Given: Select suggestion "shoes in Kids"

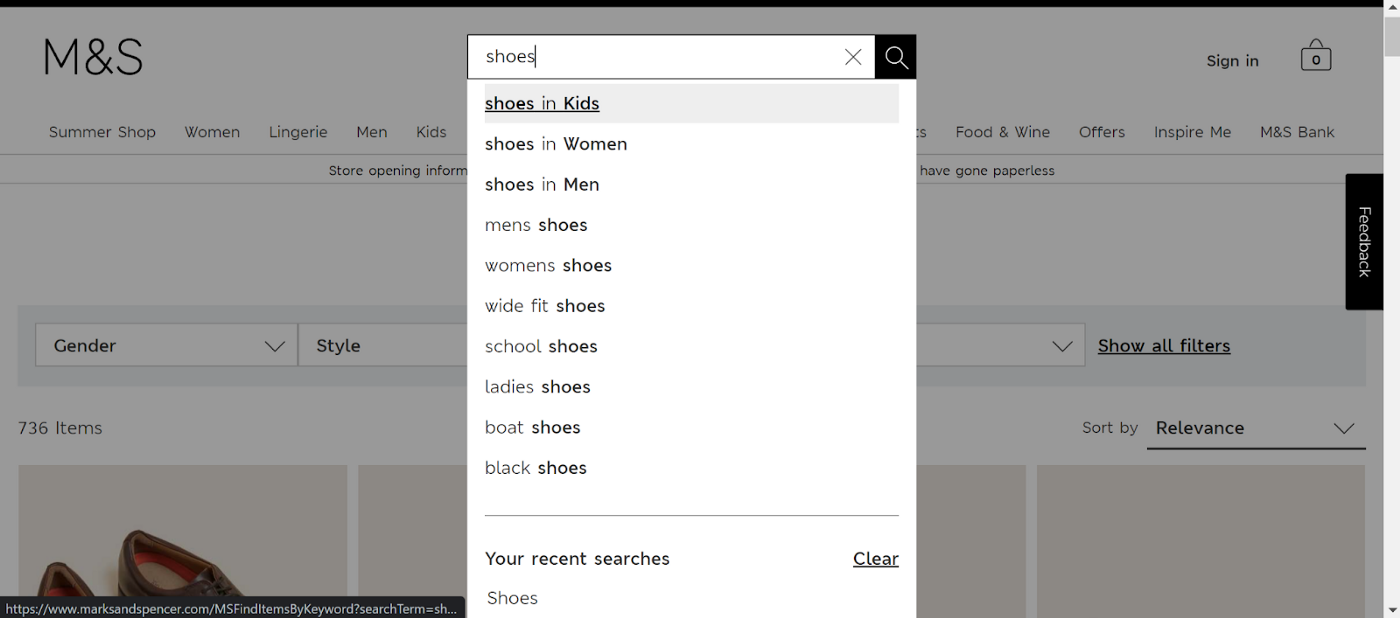Looking at the screenshot, I should click(691, 103).
